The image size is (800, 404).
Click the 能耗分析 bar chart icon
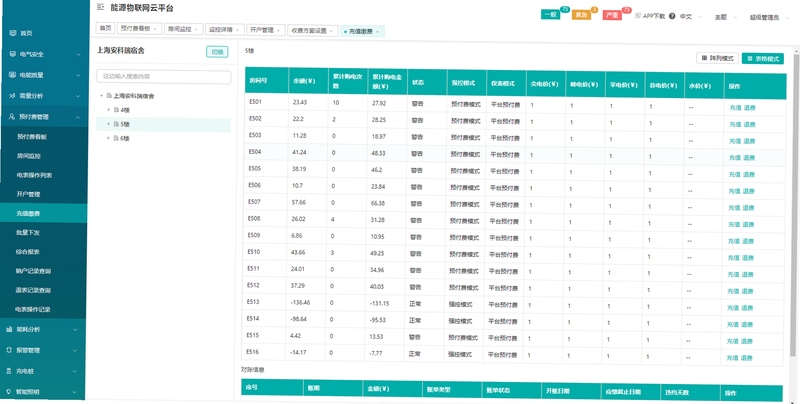(x=9, y=330)
